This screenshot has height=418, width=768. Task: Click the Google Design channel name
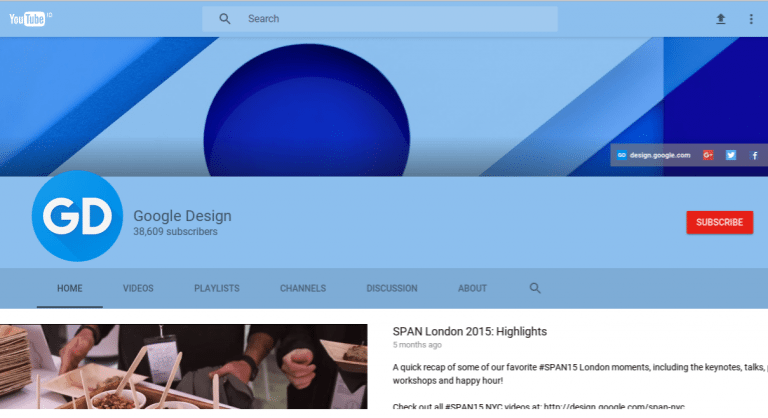tap(182, 216)
